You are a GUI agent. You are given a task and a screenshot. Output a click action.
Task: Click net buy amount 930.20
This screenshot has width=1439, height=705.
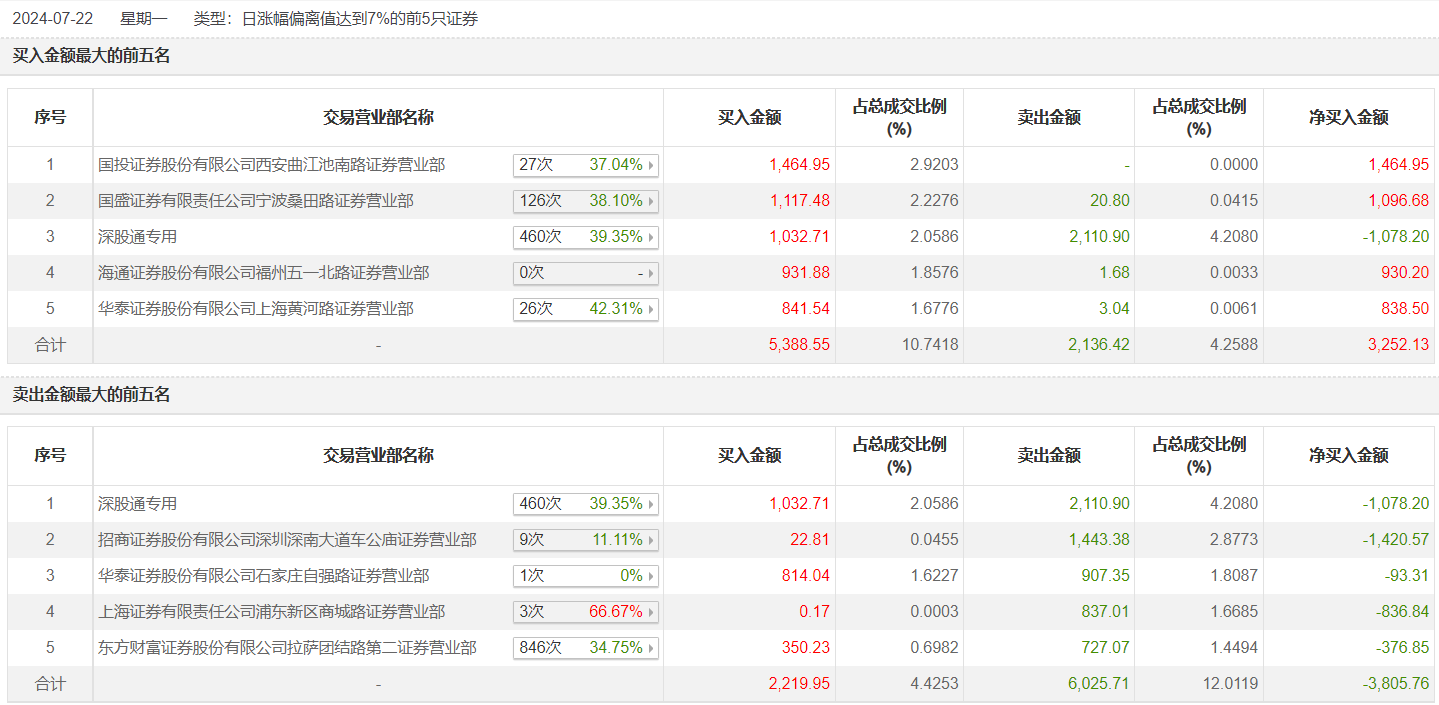(1405, 273)
